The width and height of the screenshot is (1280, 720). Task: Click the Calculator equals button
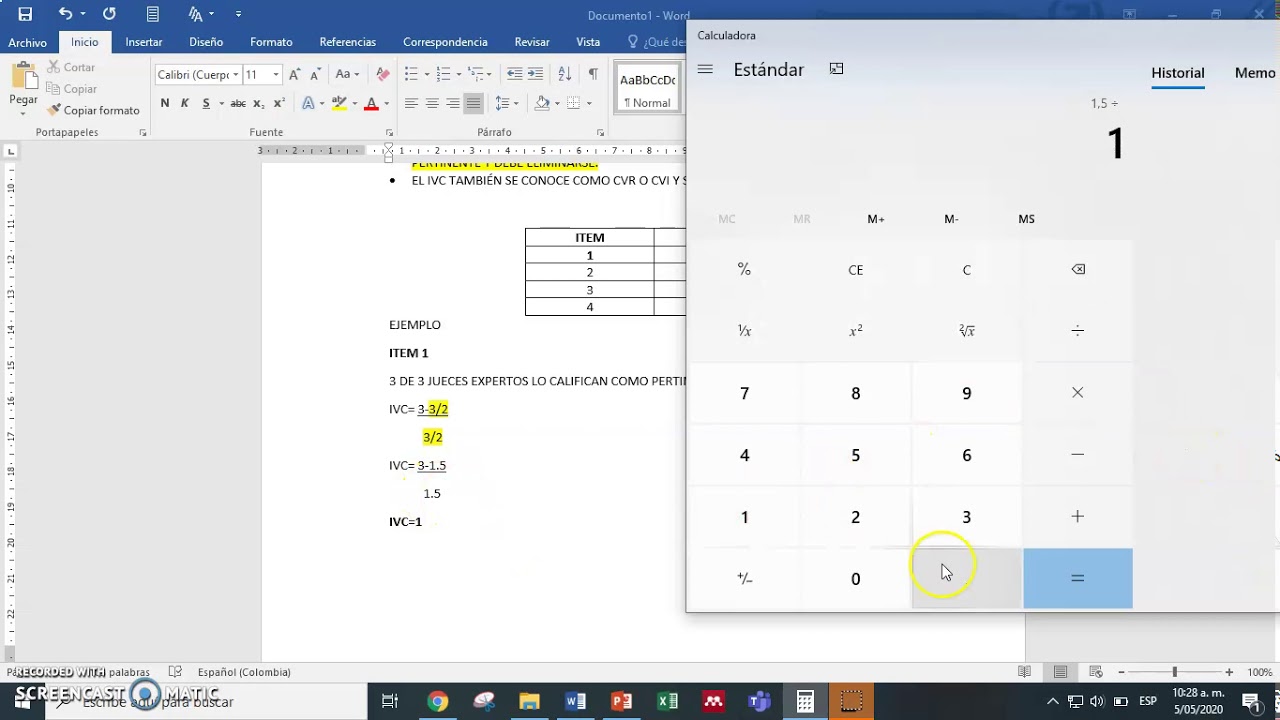click(1078, 578)
